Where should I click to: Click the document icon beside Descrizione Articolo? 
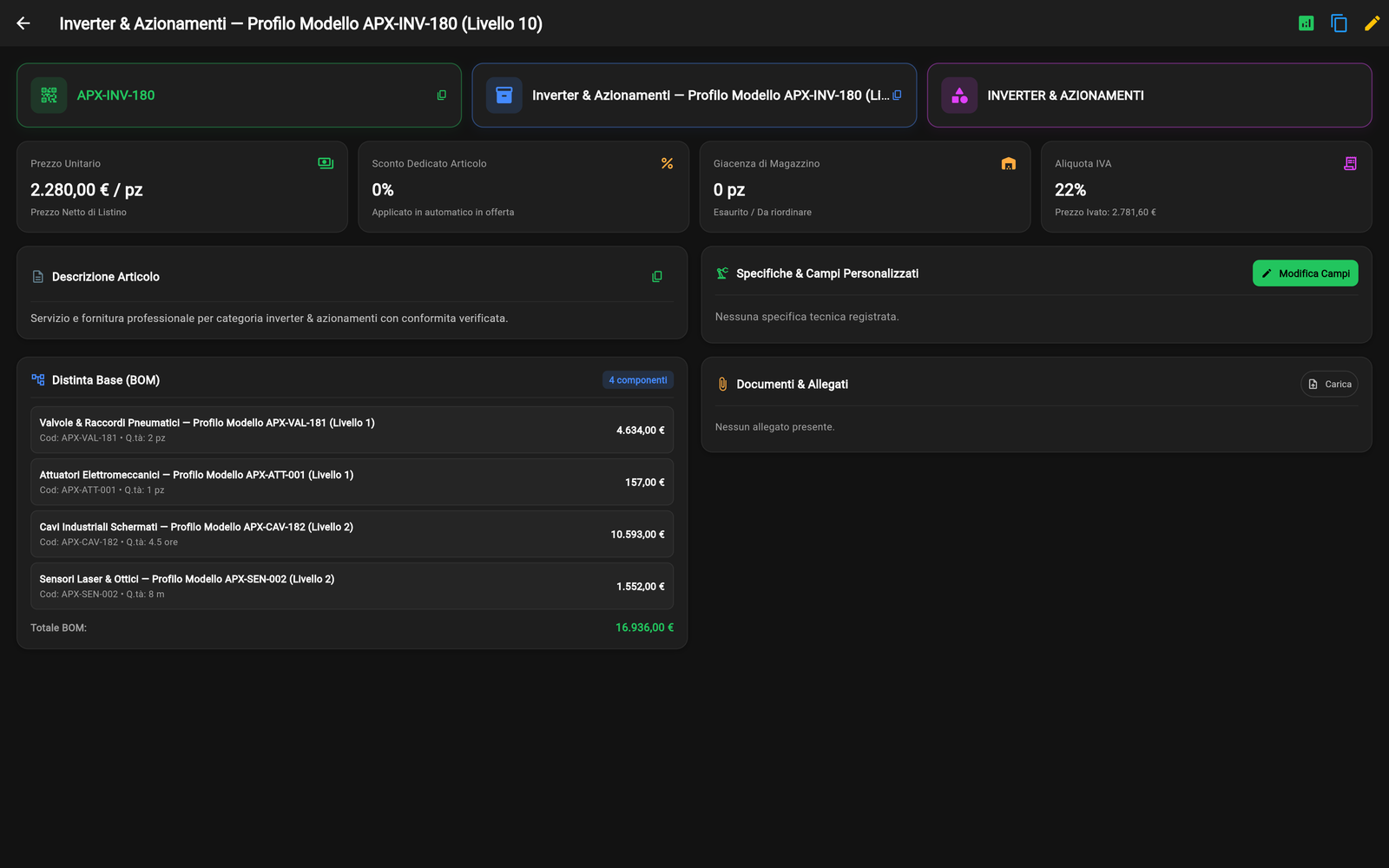37,277
